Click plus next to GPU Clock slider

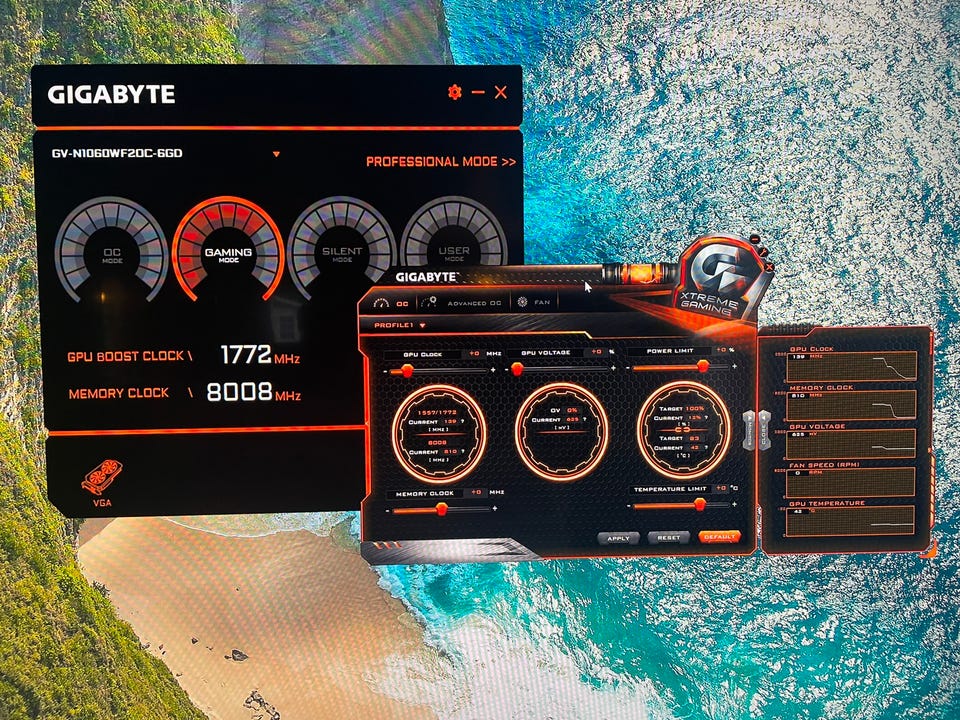(493, 370)
